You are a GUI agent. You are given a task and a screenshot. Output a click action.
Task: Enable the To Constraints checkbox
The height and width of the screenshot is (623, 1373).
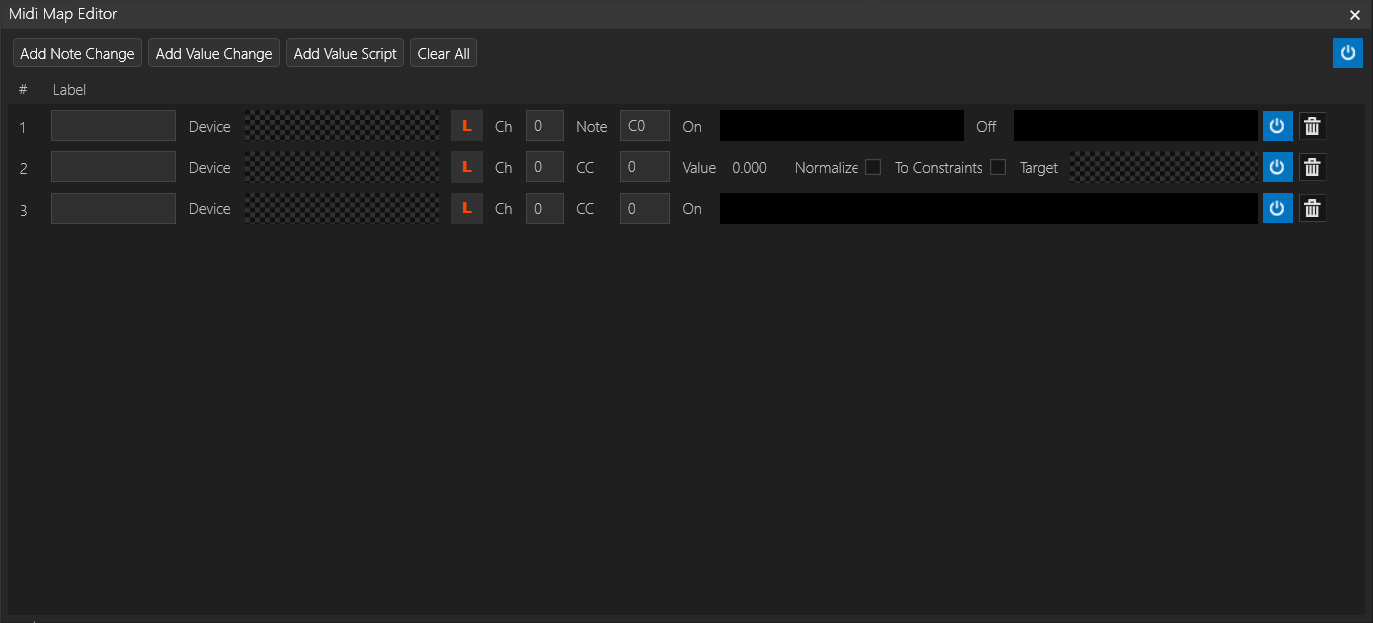pyautogui.click(x=998, y=167)
